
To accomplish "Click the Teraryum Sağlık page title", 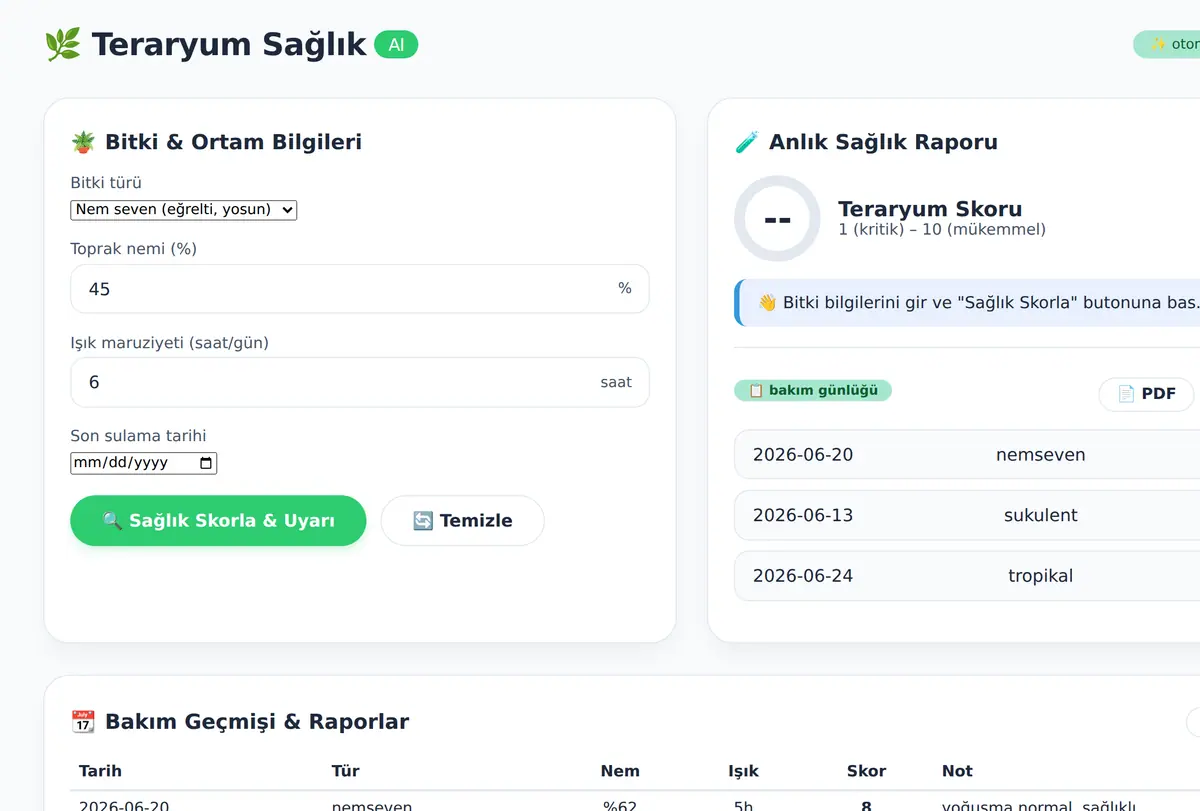I will 229,45.
